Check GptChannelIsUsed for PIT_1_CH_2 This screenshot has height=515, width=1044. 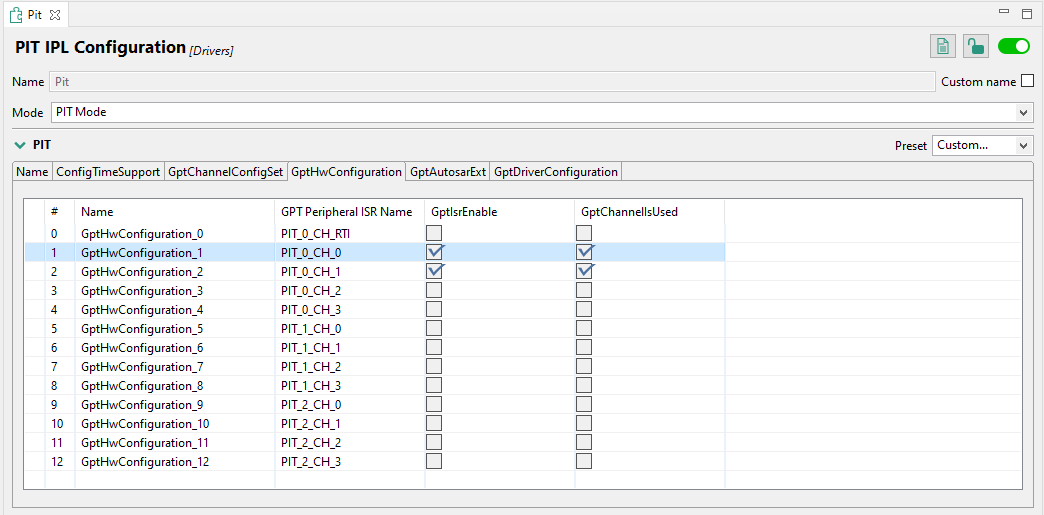pyautogui.click(x=584, y=366)
